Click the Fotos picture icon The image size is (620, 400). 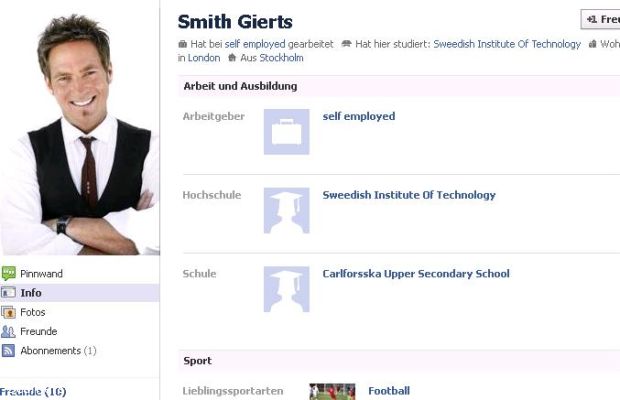(8, 312)
